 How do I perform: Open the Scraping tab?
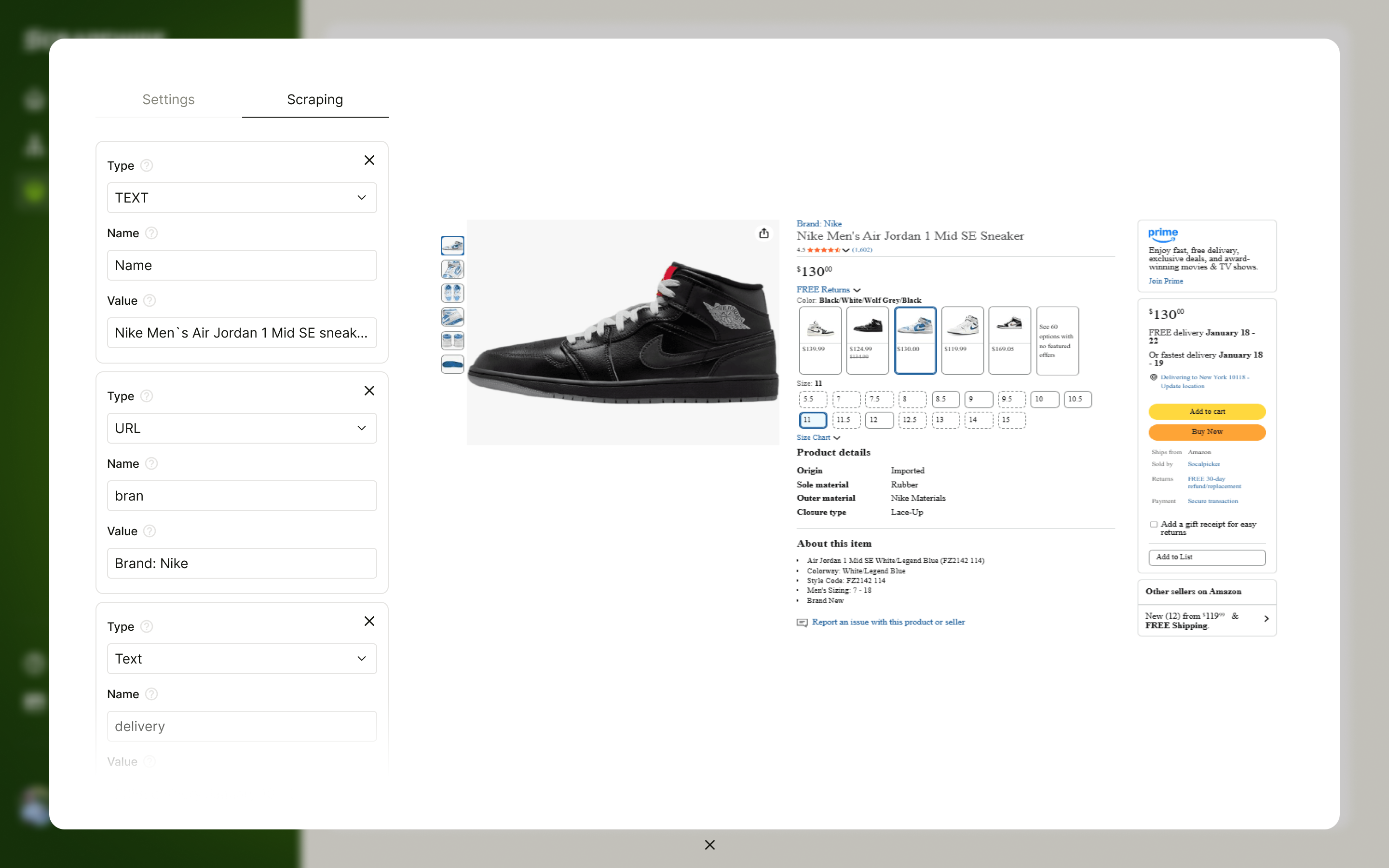point(314,99)
